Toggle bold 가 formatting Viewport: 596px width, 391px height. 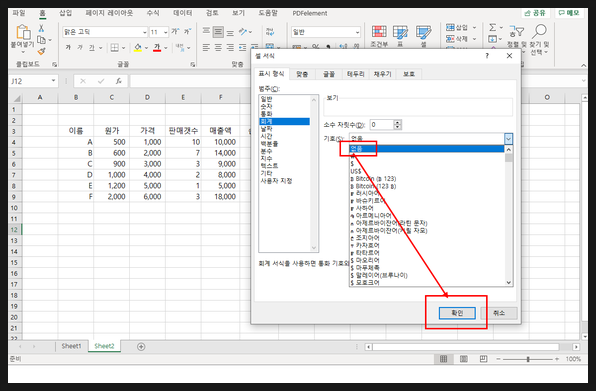[68, 47]
